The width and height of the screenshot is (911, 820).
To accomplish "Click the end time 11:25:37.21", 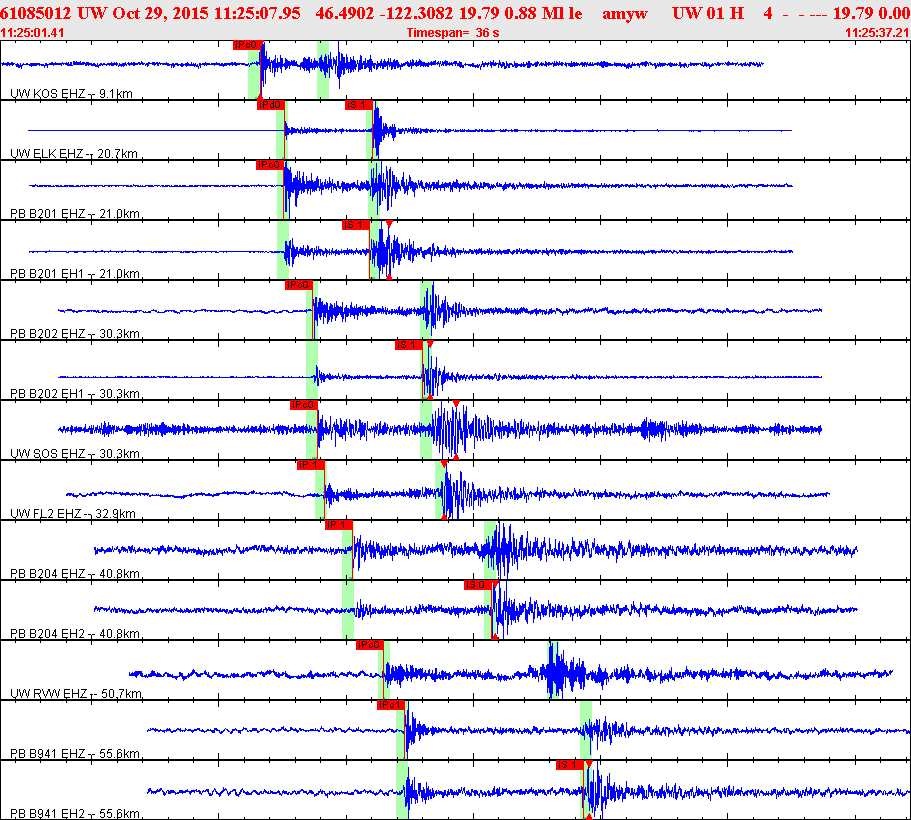I will click(x=876, y=33).
